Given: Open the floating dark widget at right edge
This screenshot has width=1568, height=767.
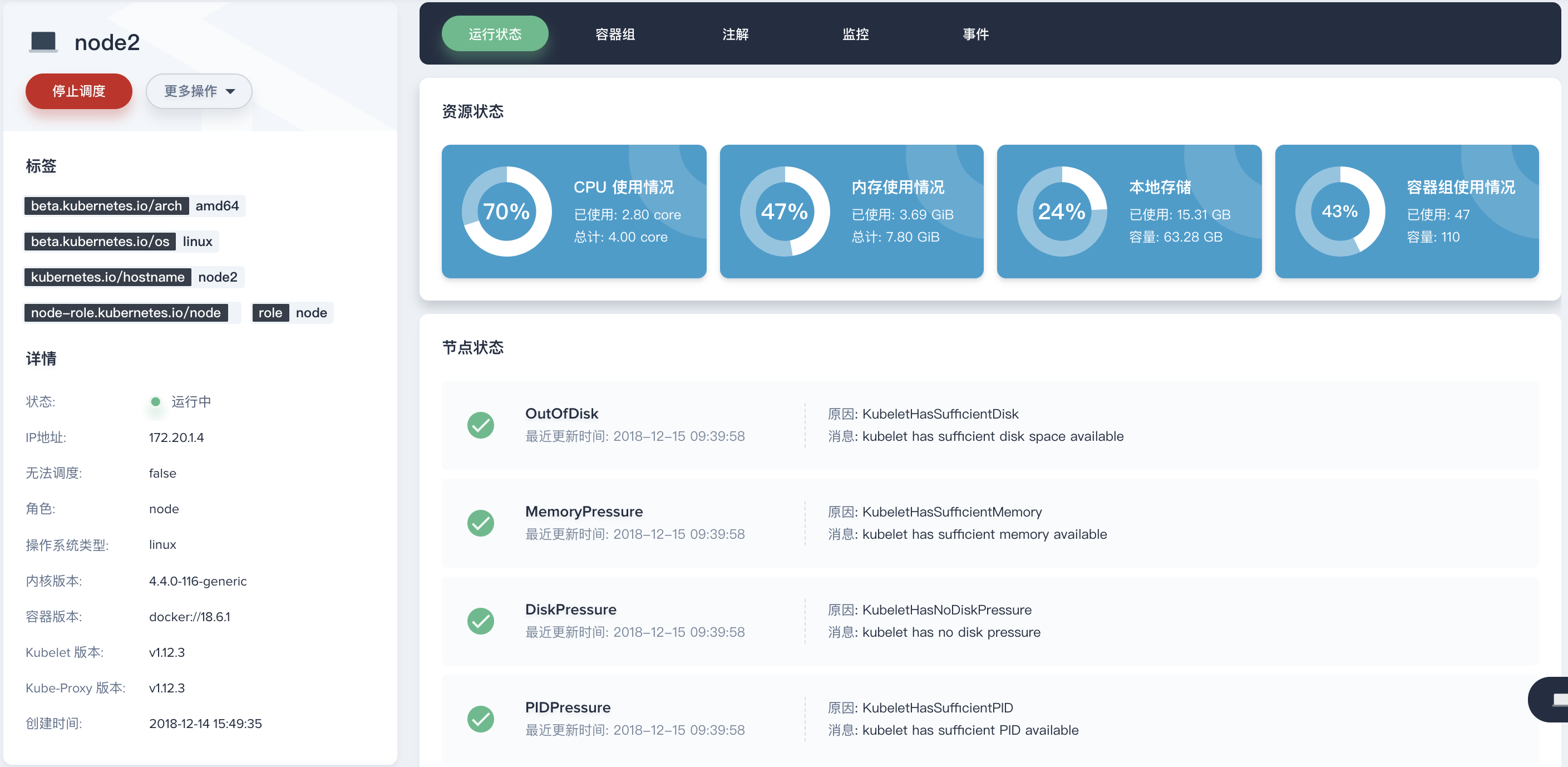Looking at the screenshot, I should click(1549, 700).
